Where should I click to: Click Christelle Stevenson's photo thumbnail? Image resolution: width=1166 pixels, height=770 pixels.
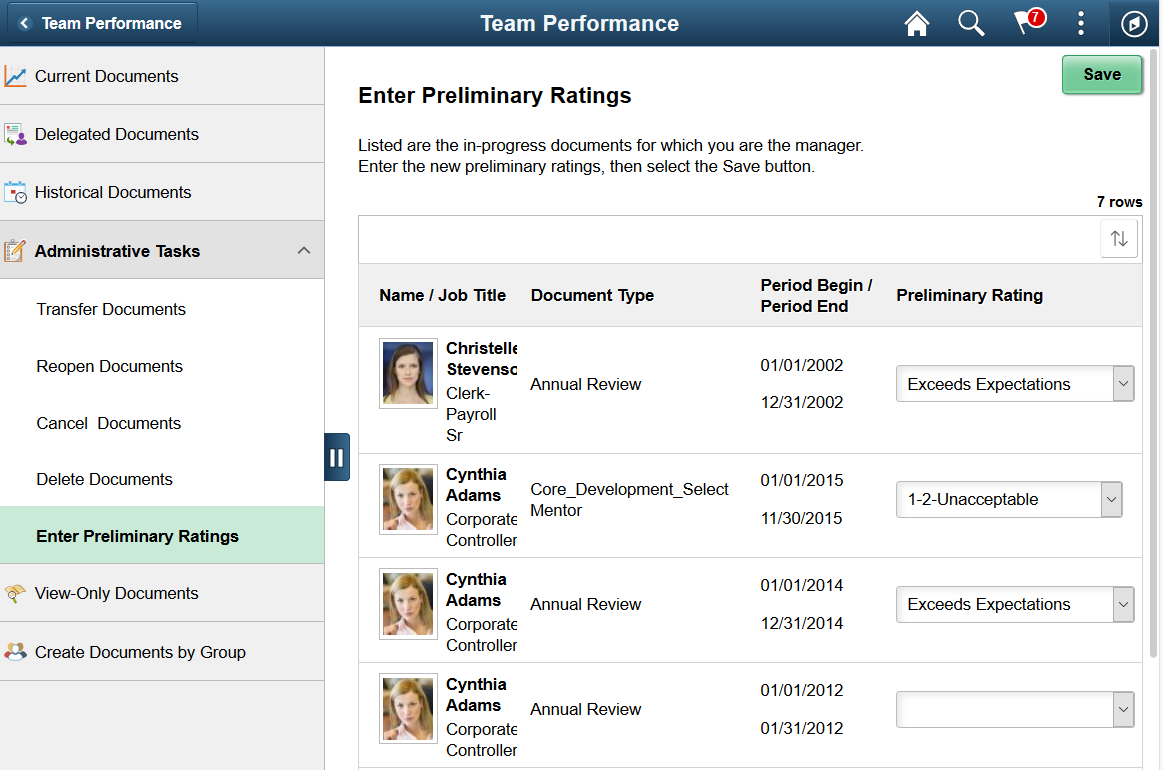pos(408,373)
